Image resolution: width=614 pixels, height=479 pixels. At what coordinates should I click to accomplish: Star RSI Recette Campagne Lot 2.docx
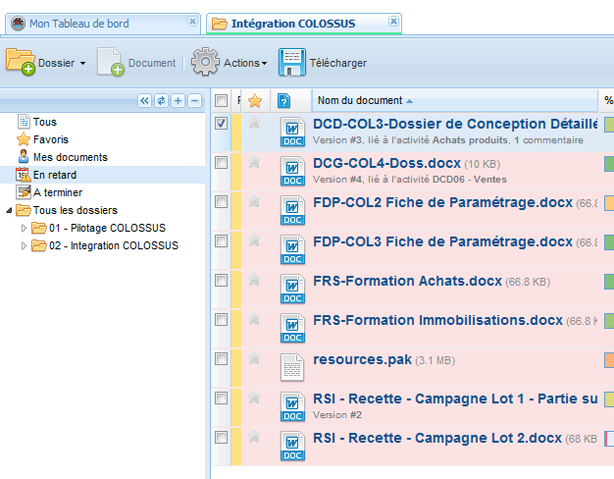point(255,436)
